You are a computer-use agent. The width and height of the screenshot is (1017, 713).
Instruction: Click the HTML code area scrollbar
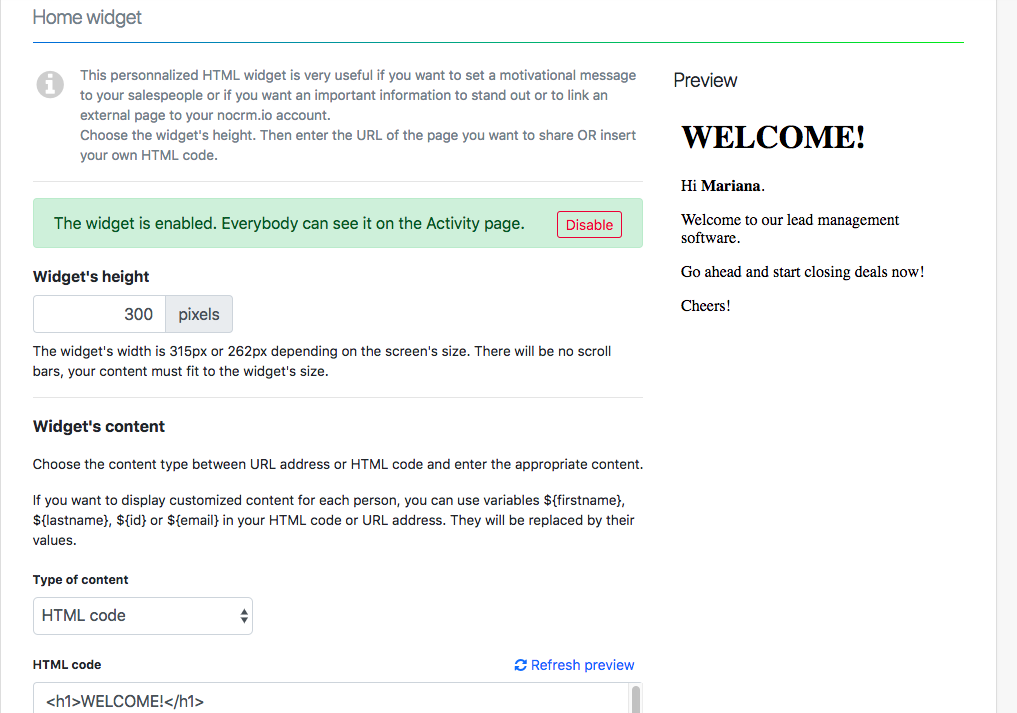point(634,699)
